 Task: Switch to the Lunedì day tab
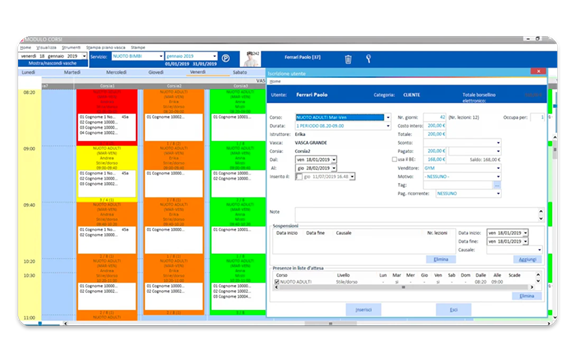28,72
